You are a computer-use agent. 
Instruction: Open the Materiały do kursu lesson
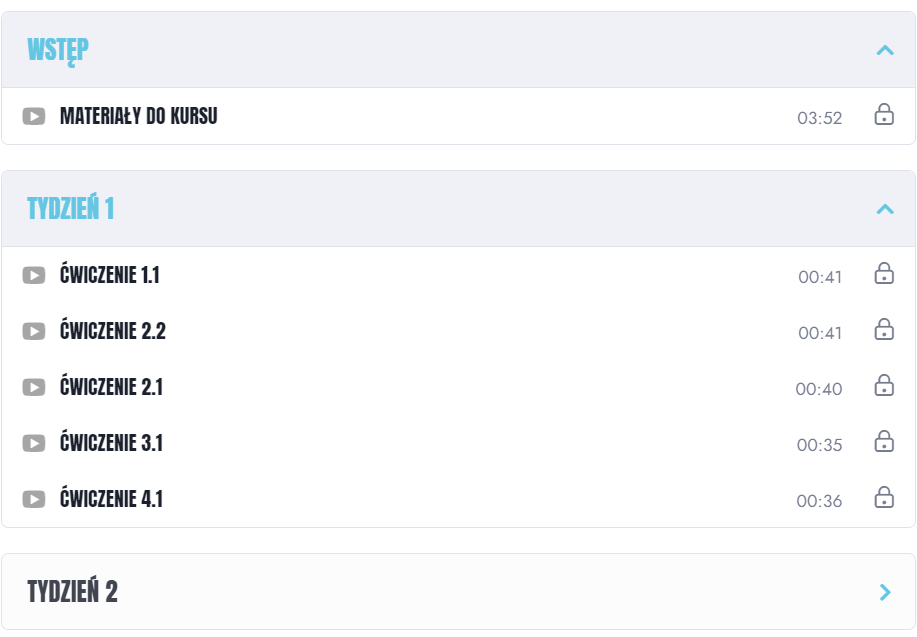pyautogui.click(x=138, y=116)
